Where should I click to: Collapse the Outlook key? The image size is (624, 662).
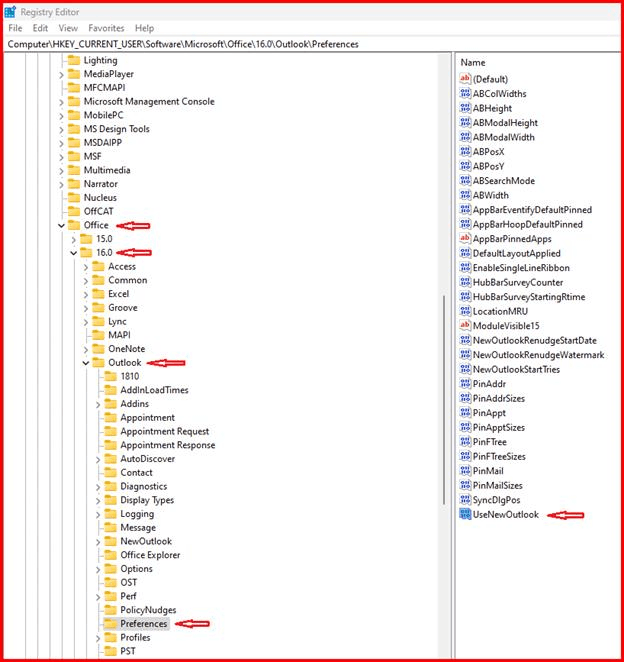tap(86, 363)
